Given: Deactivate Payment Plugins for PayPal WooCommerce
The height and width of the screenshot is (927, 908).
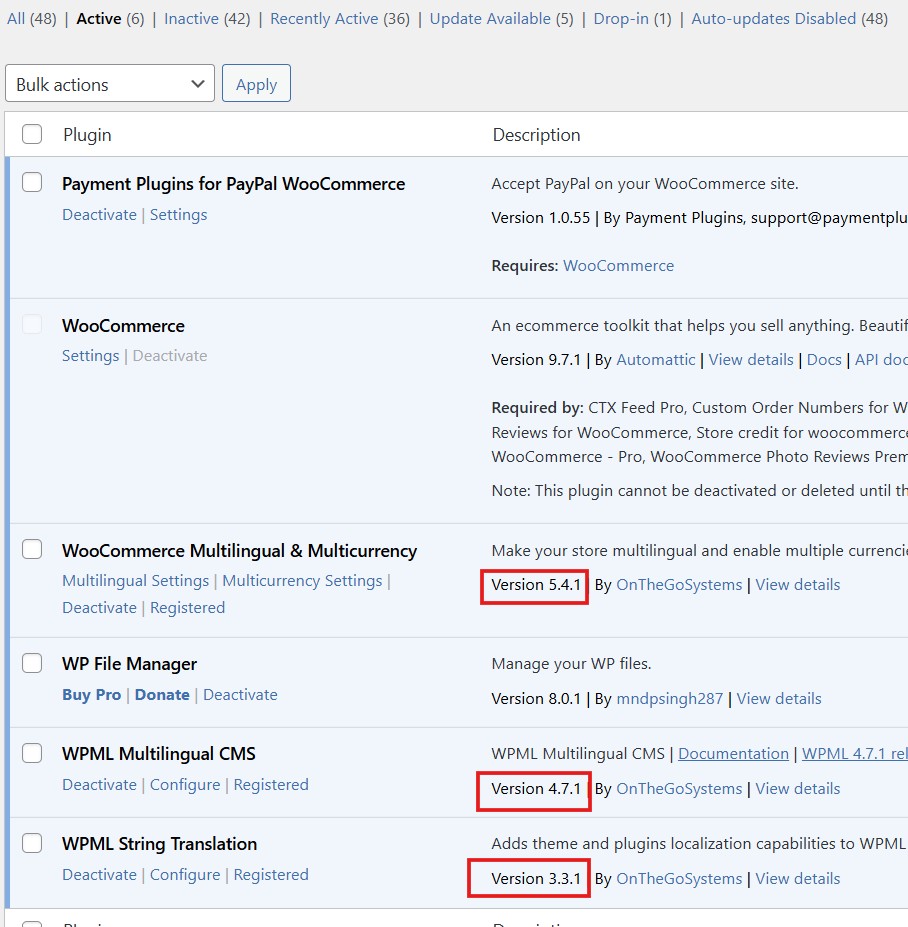Looking at the screenshot, I should tap(99, 215).
